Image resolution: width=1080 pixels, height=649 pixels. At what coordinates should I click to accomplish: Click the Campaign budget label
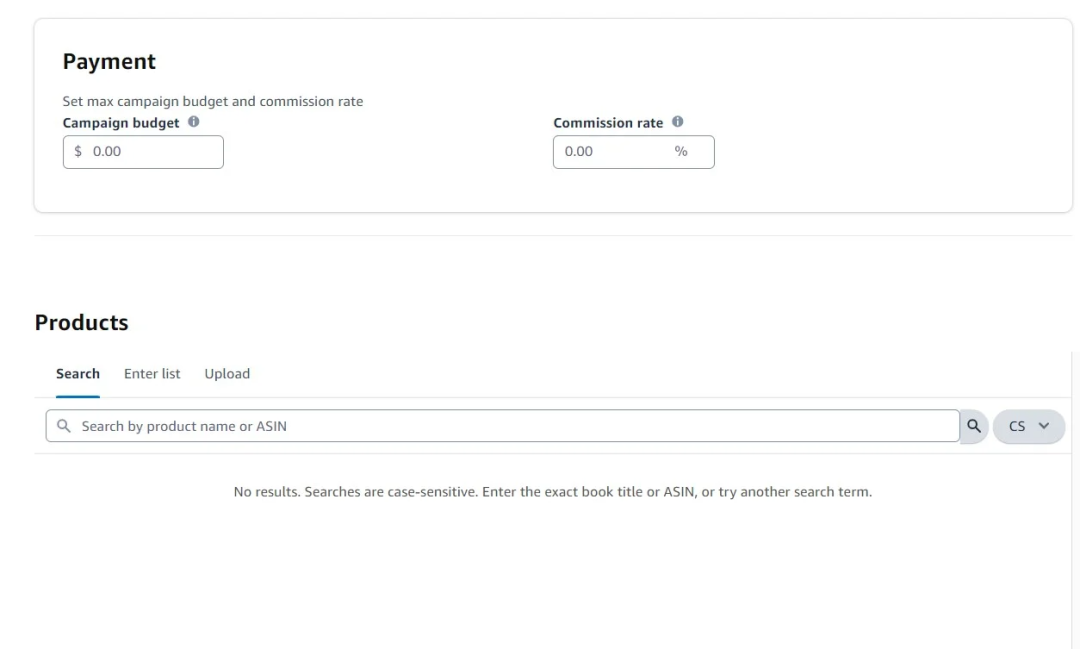click(121, 123)
